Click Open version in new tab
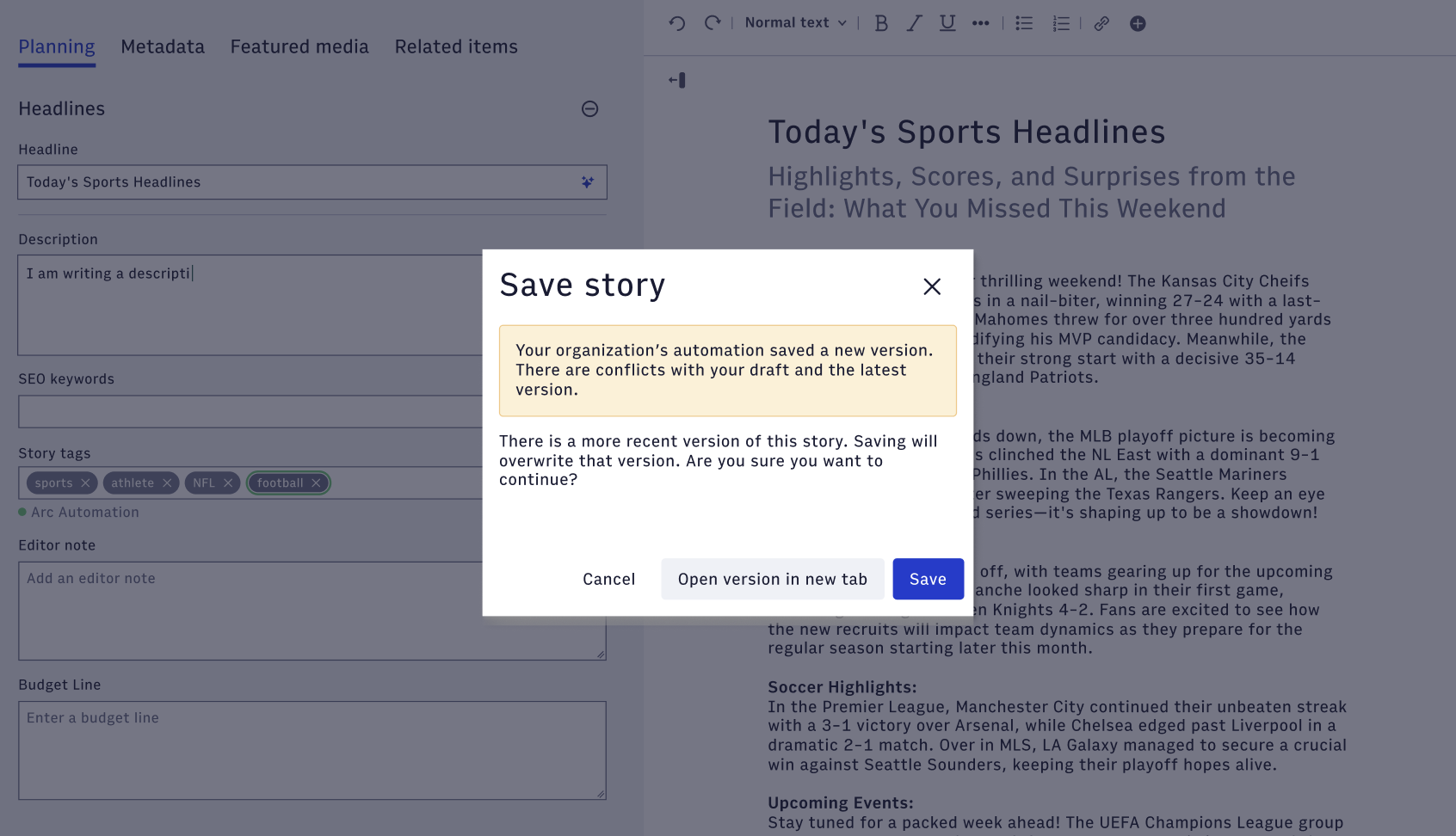 772,579
